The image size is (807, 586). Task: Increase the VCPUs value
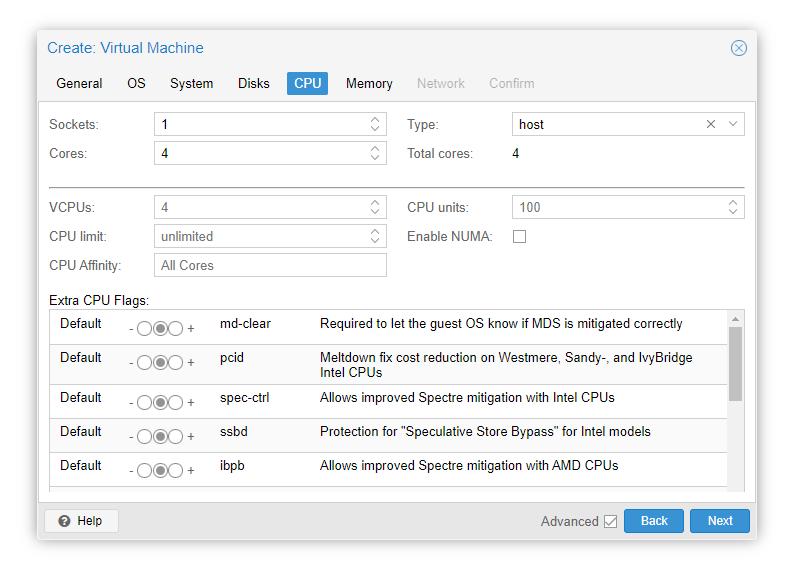tap(377, 202)
